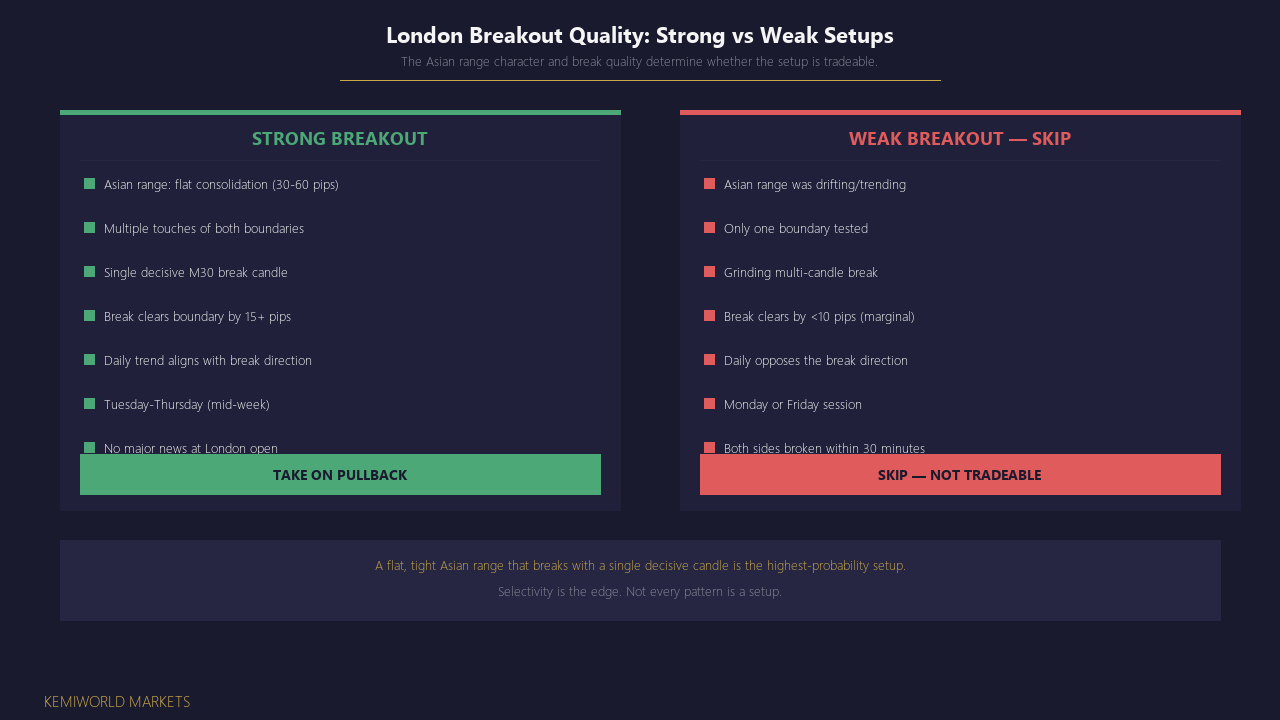This screenshot has width=1280, height=720.
Task: Click green bullet beside Multiple touches of both boundaries
Action: click(89, 228)
